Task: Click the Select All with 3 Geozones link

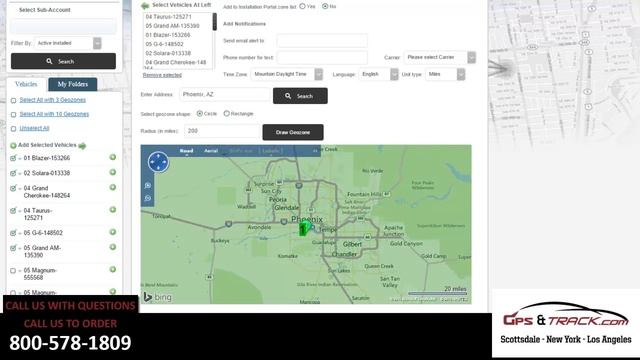Action: point(53,100)
